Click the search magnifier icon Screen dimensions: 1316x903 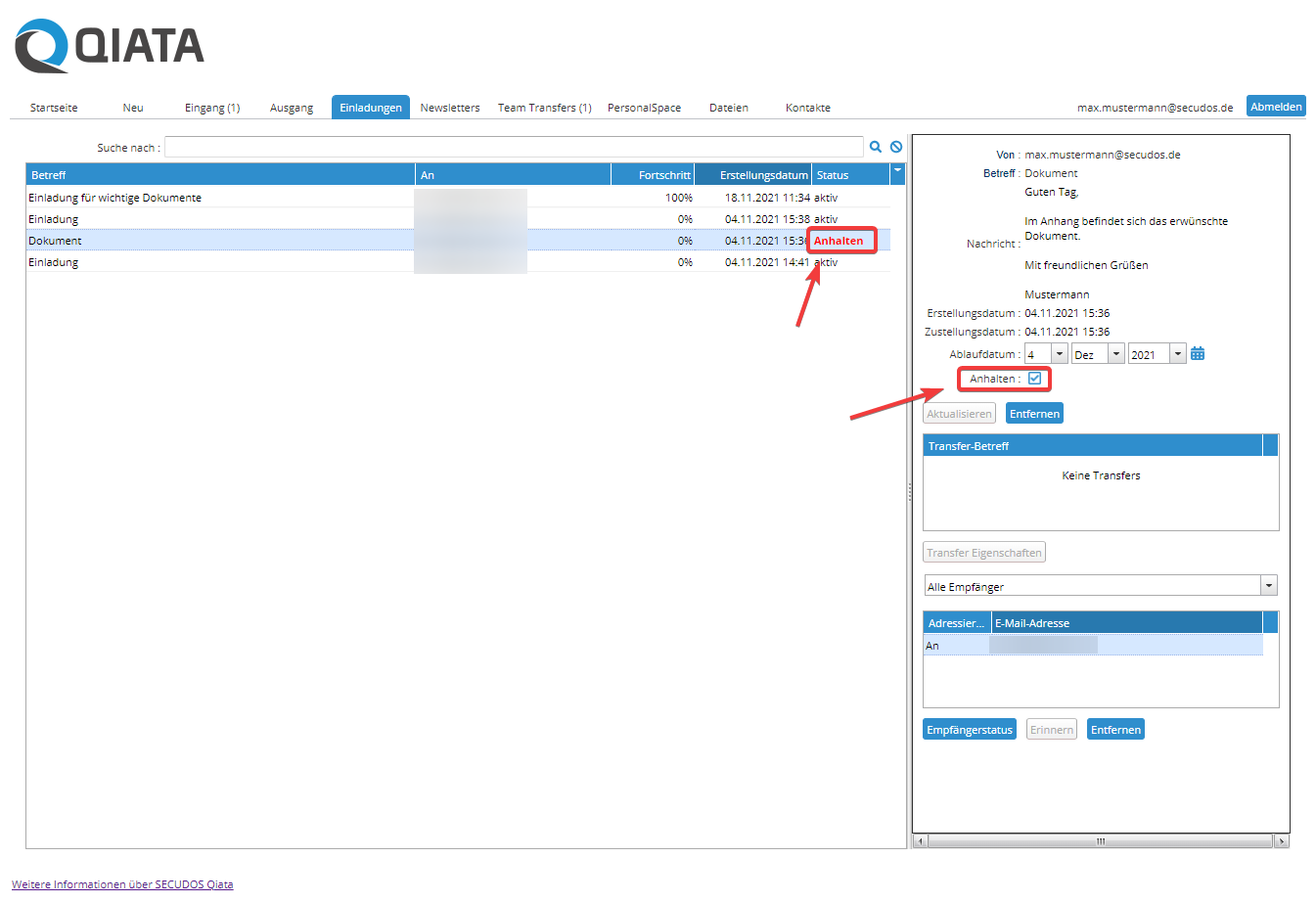[876, 147]
